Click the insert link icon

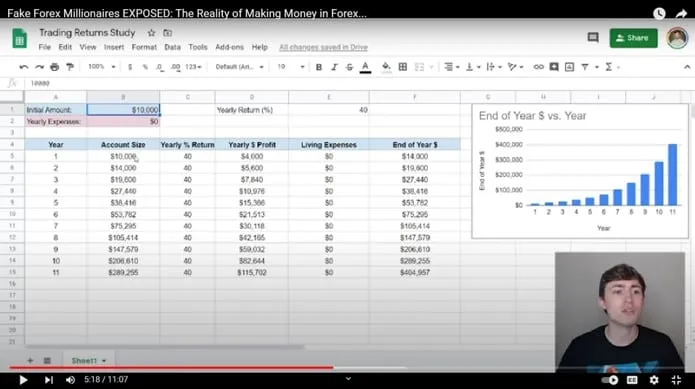[539, 67]
